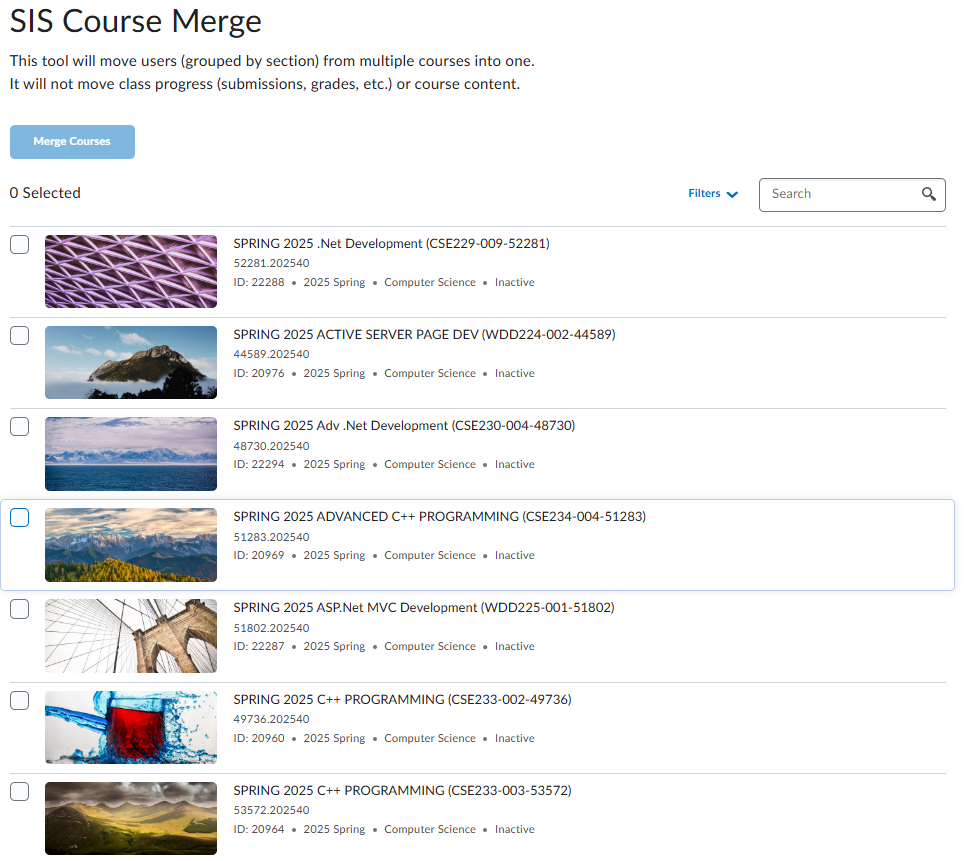
Task: Click the mountain island course image
Action: click(131, 363)
